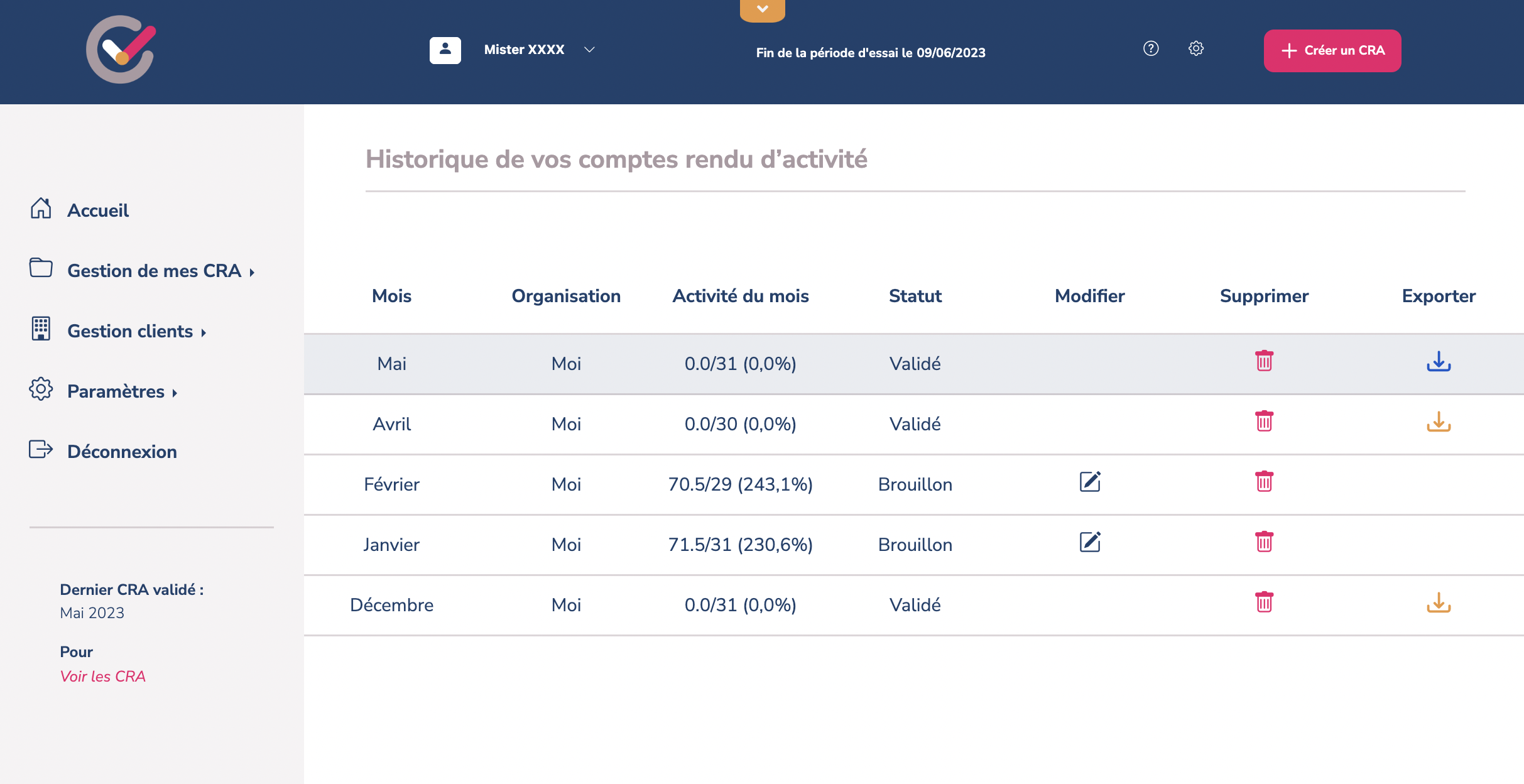Edit the Février draft CRA
Image resolution: width=1524 pixels, height=784 pixels.
(x=1089, y=482)
